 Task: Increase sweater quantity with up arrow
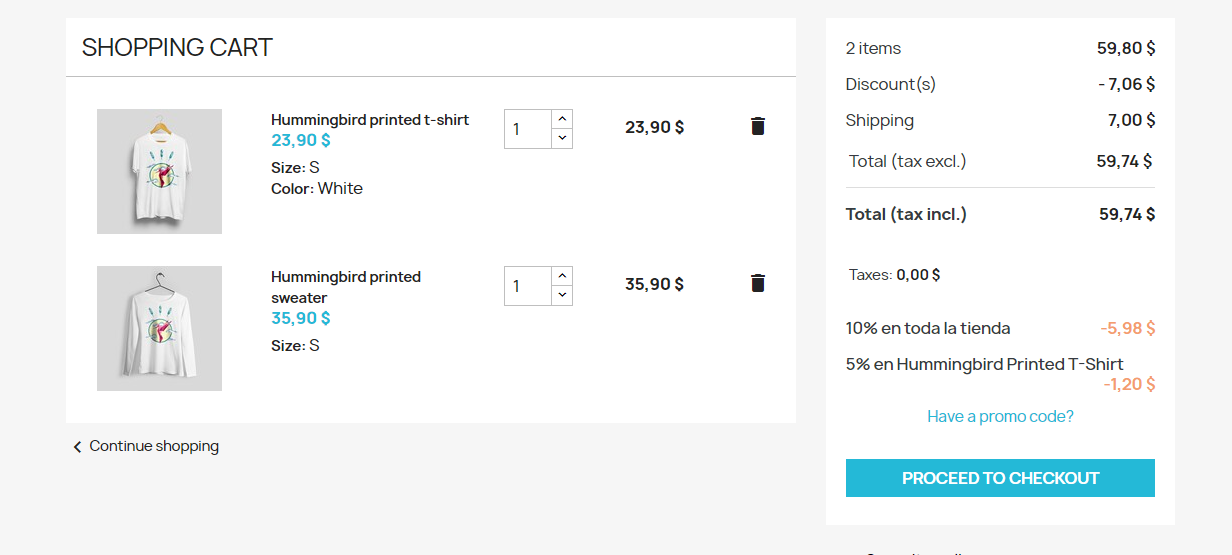point(562,276)
